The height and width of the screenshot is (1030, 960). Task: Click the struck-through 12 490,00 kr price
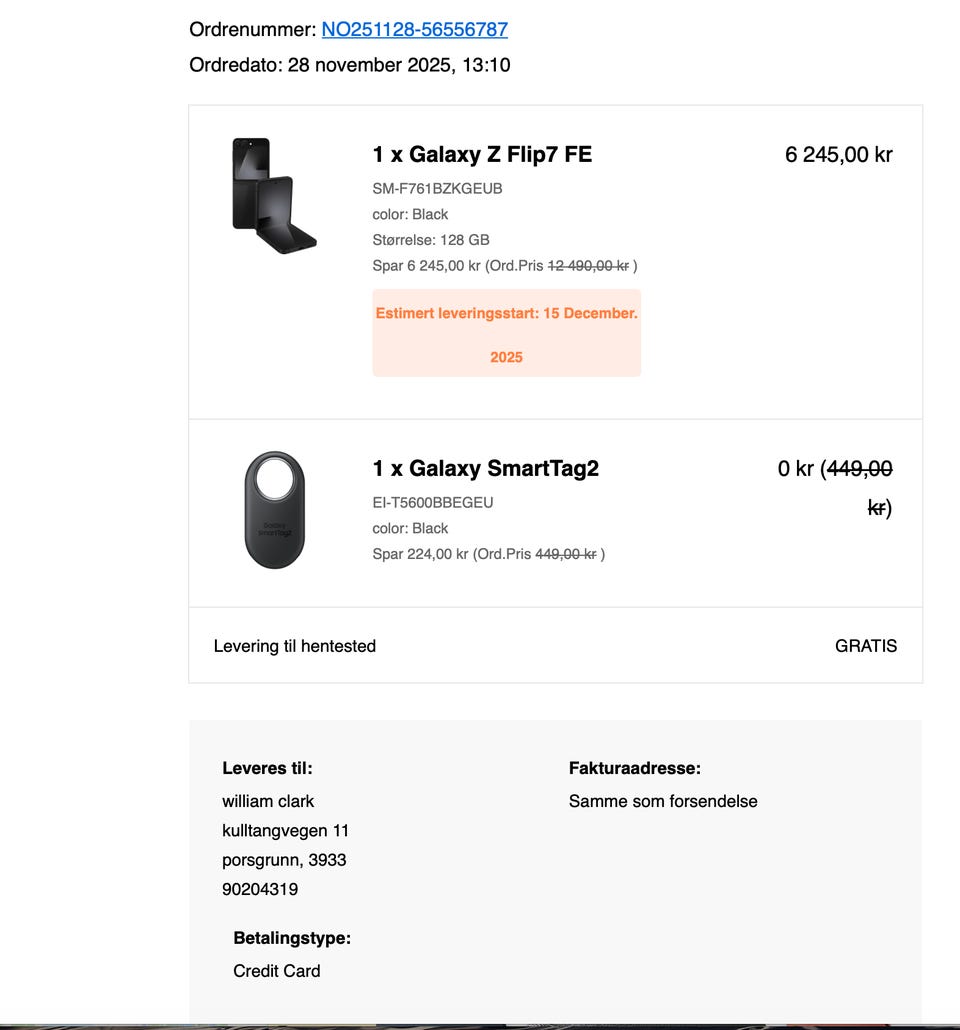(x=588, y=265)
